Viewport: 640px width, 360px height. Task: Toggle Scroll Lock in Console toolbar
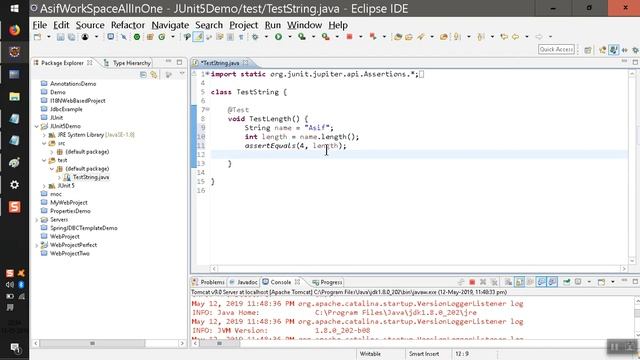(x=519, y=282)
